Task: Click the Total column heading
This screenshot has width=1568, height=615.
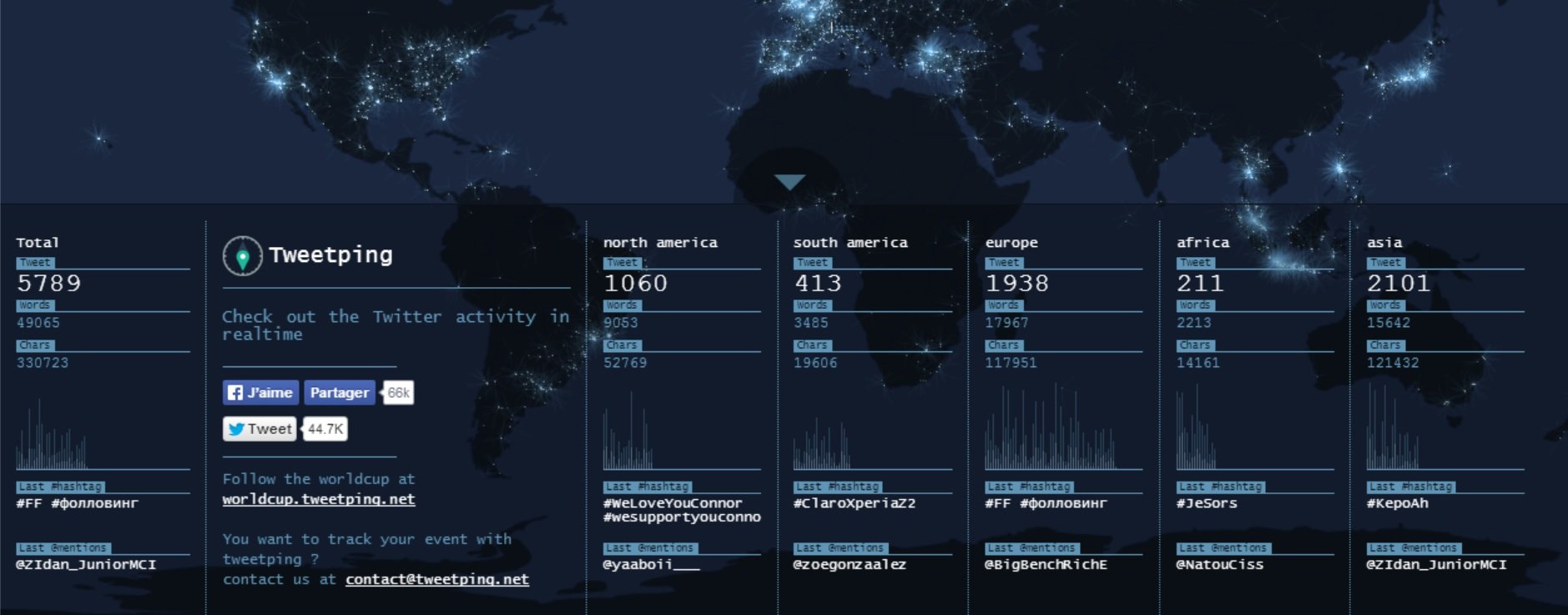Action: point(38,243)
